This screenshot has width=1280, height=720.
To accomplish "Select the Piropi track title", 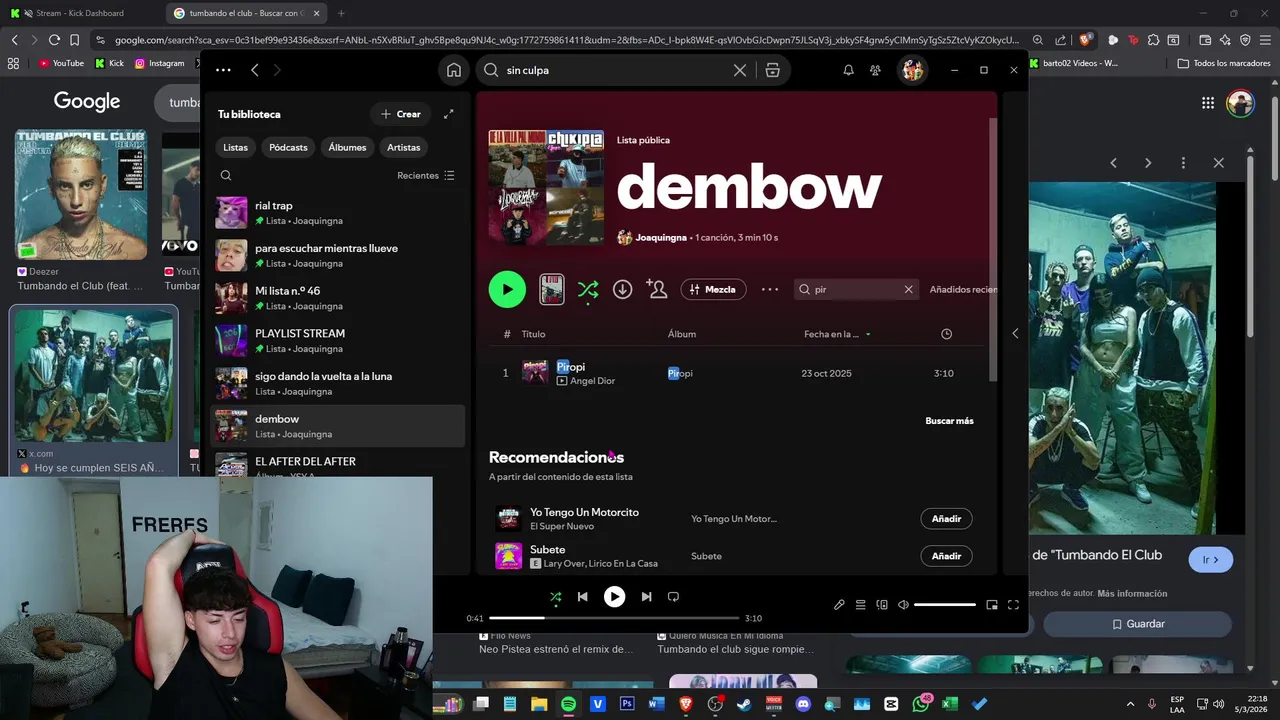I will pos(571,367).
